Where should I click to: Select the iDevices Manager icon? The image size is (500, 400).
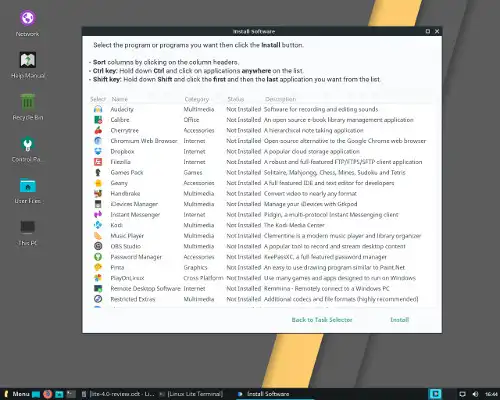tap(98, 204)
